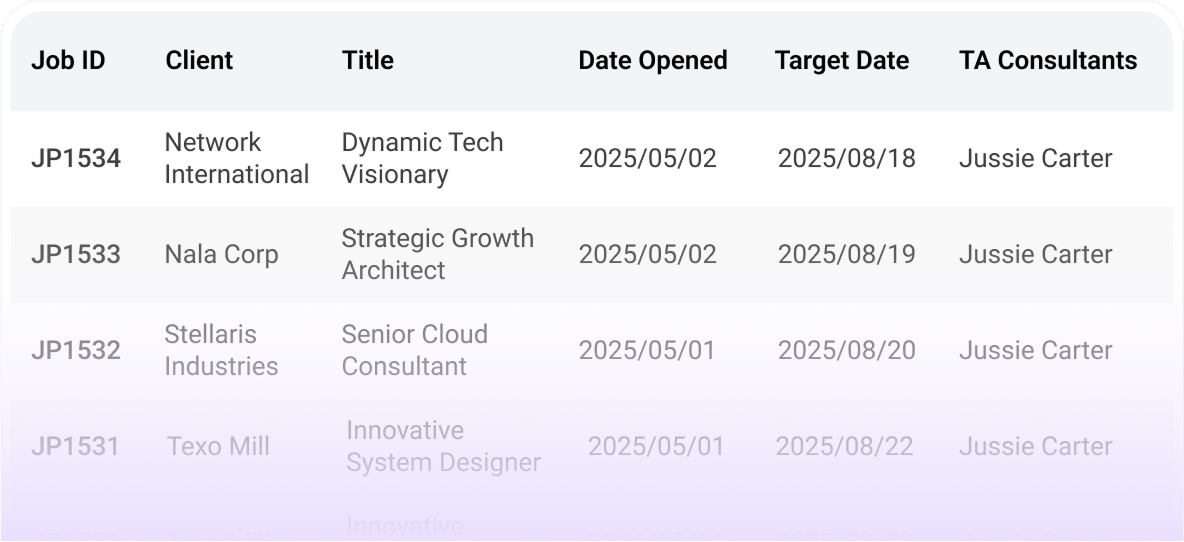Click the Job ID column header

pos(68,60)
